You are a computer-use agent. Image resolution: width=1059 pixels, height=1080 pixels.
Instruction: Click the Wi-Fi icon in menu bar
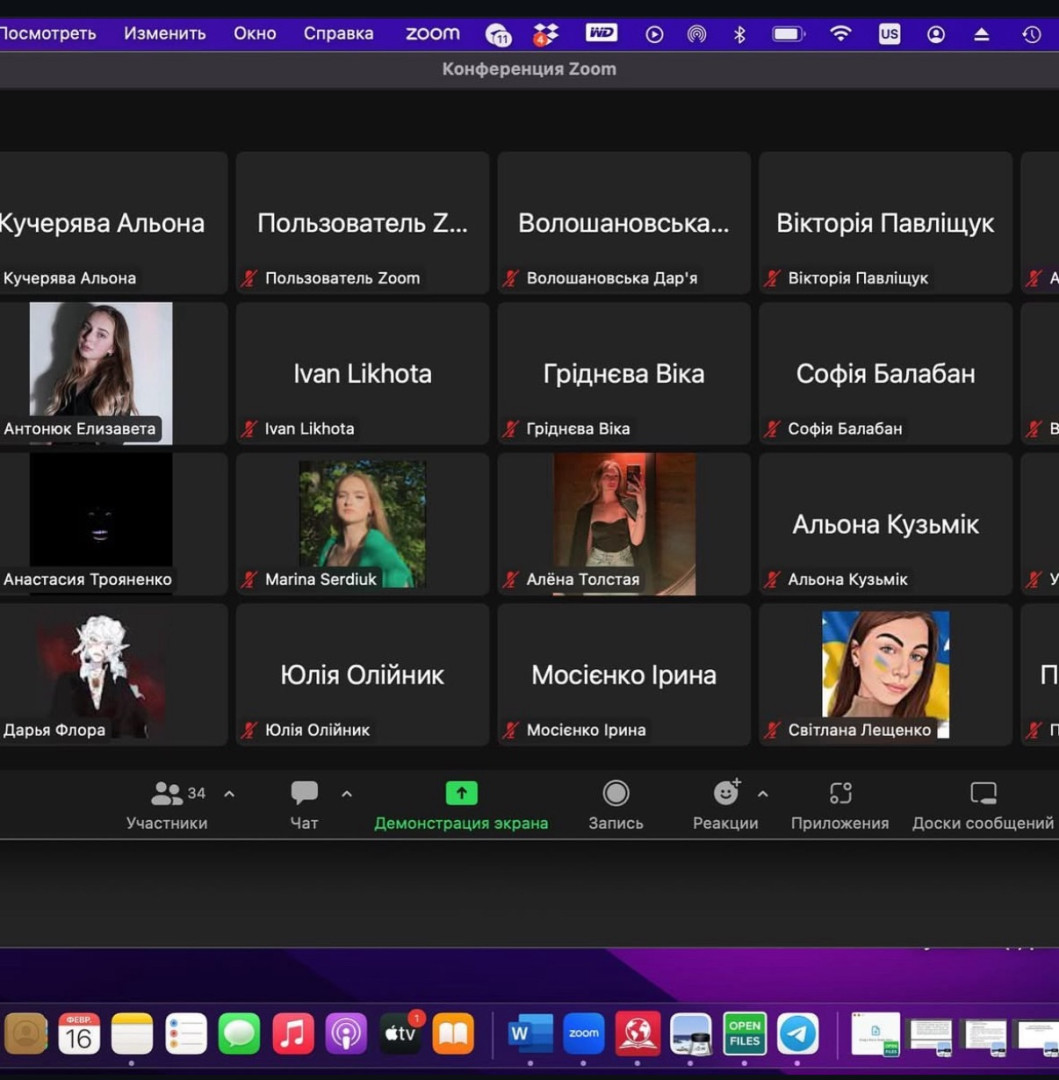840,34
